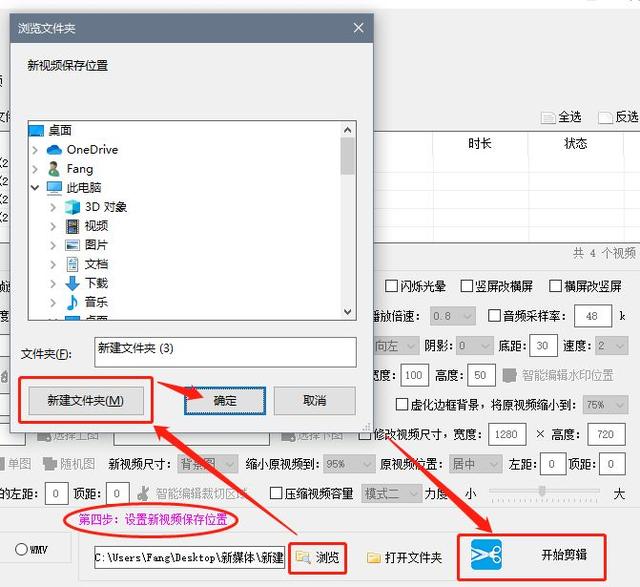Expand the 3D 对象 node
This screenshot has width=640, height=587.
tap(53, 207)
